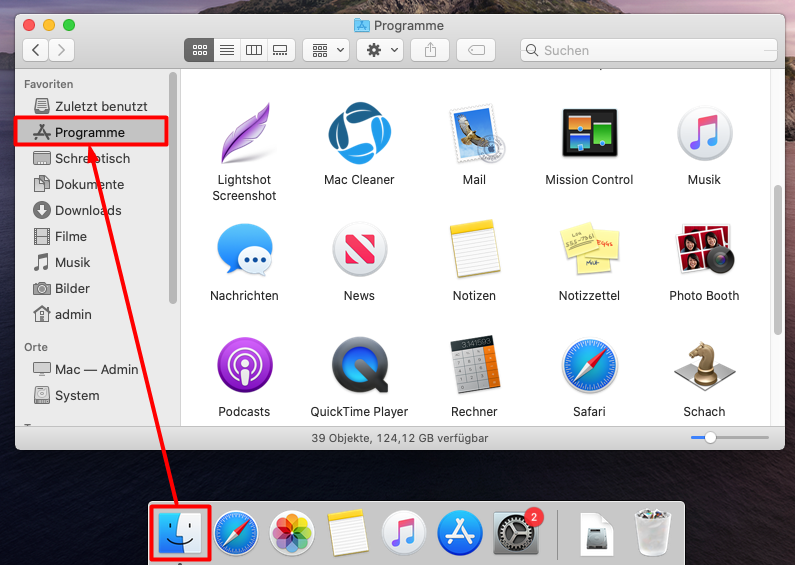This screenshot has height=565, width=795.
Task: Go back in Finder history
Action: point(35,50)
